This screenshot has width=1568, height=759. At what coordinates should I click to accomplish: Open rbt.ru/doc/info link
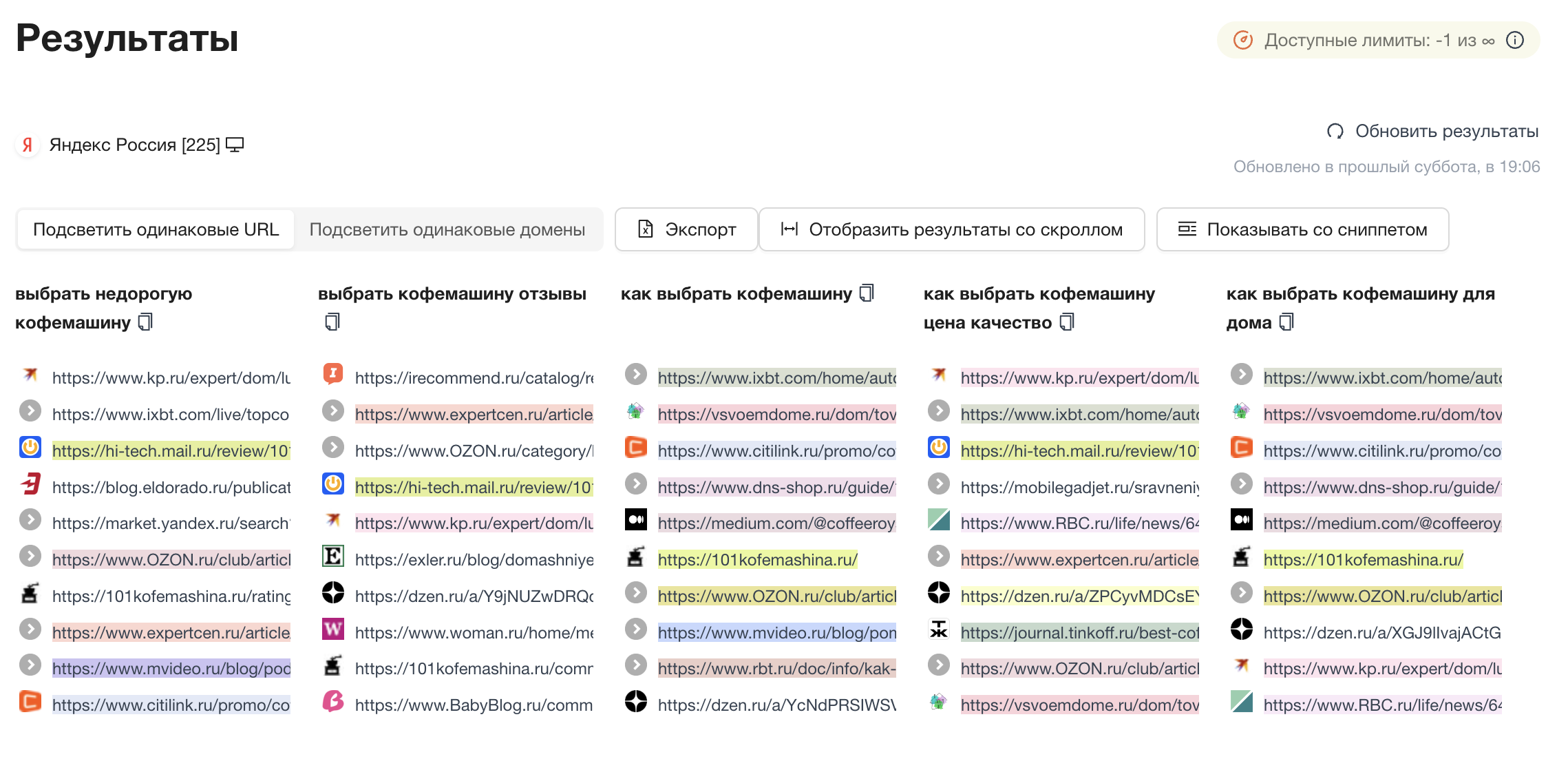click(x=777, y=668)
